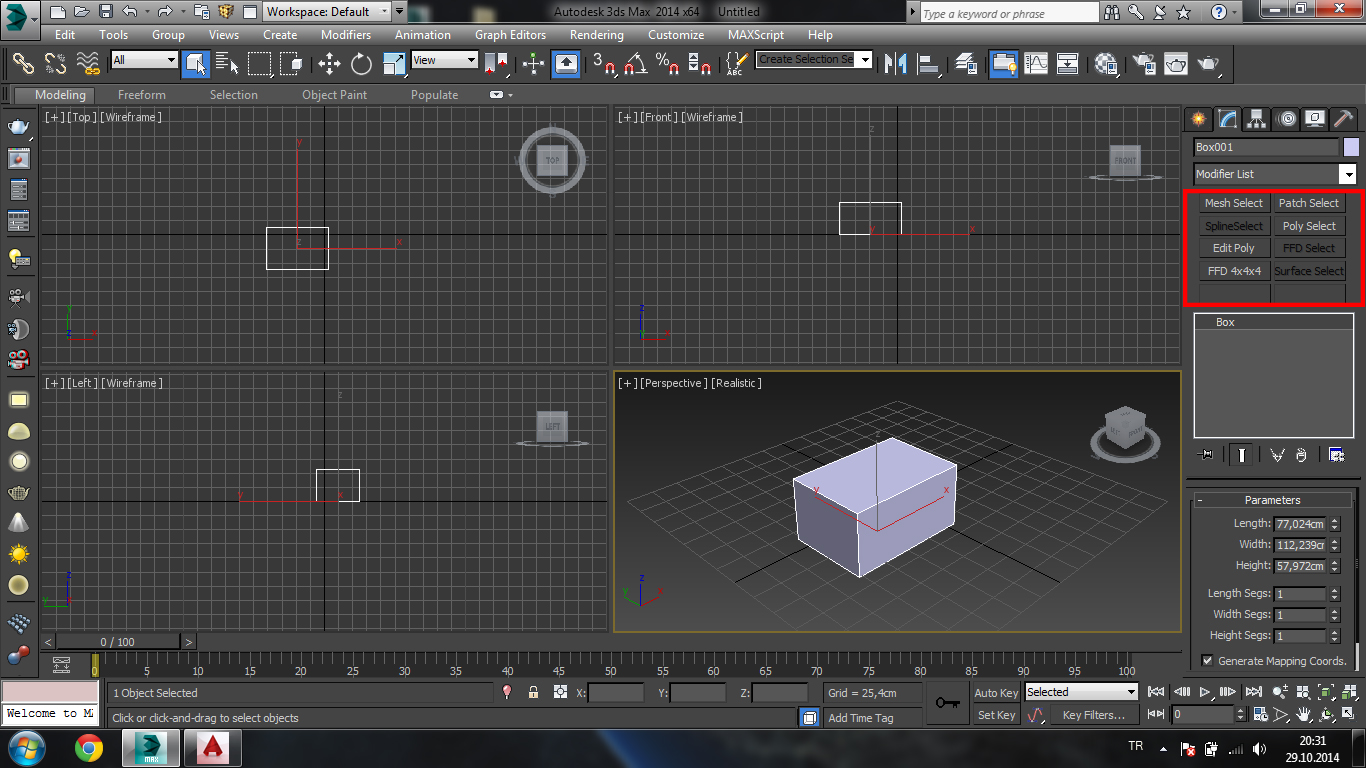Image resolution: width=1366 pixels, height=768 pixels.
Task: Toggle the Graphite Modeling ribbon
Action: click(x=1003, y=64)
